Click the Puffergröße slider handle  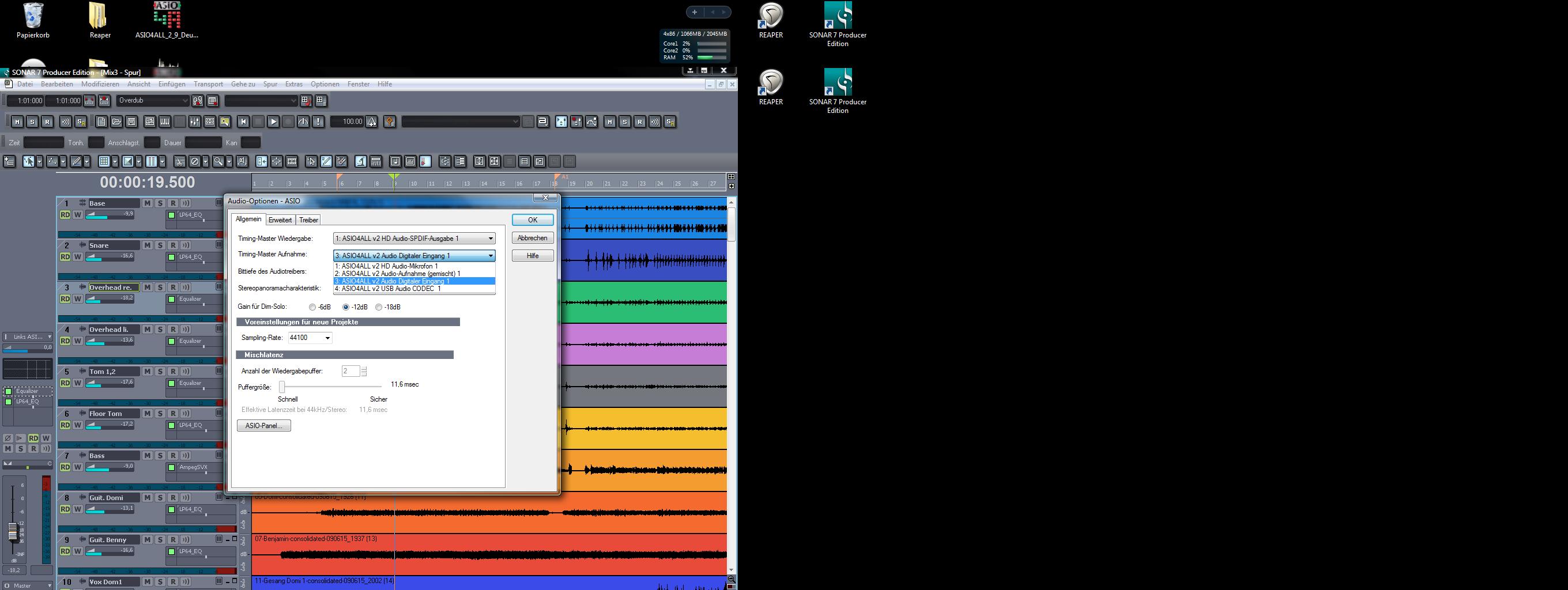282,387
